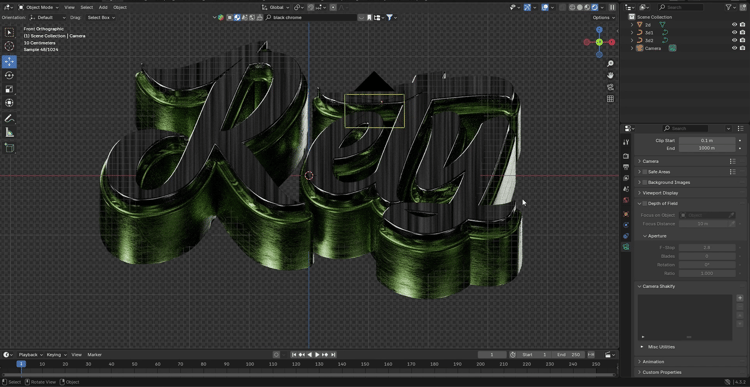Image resolution: width=750 pixels, height=387 pixels.
Task: Open the Tool properties tab
Action: (x=626, y=142)
